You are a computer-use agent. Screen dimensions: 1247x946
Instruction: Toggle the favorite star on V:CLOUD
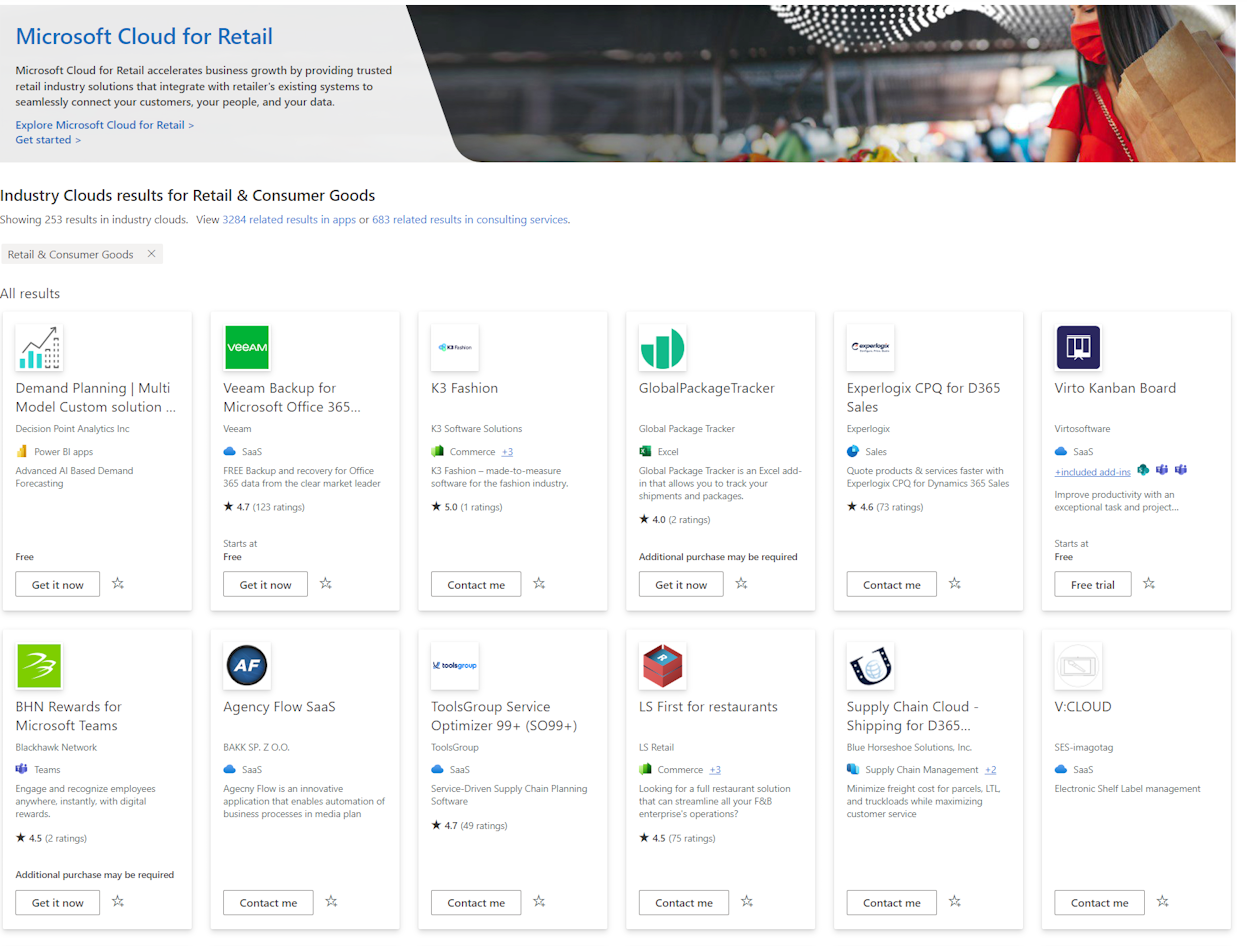[1162, 902]
